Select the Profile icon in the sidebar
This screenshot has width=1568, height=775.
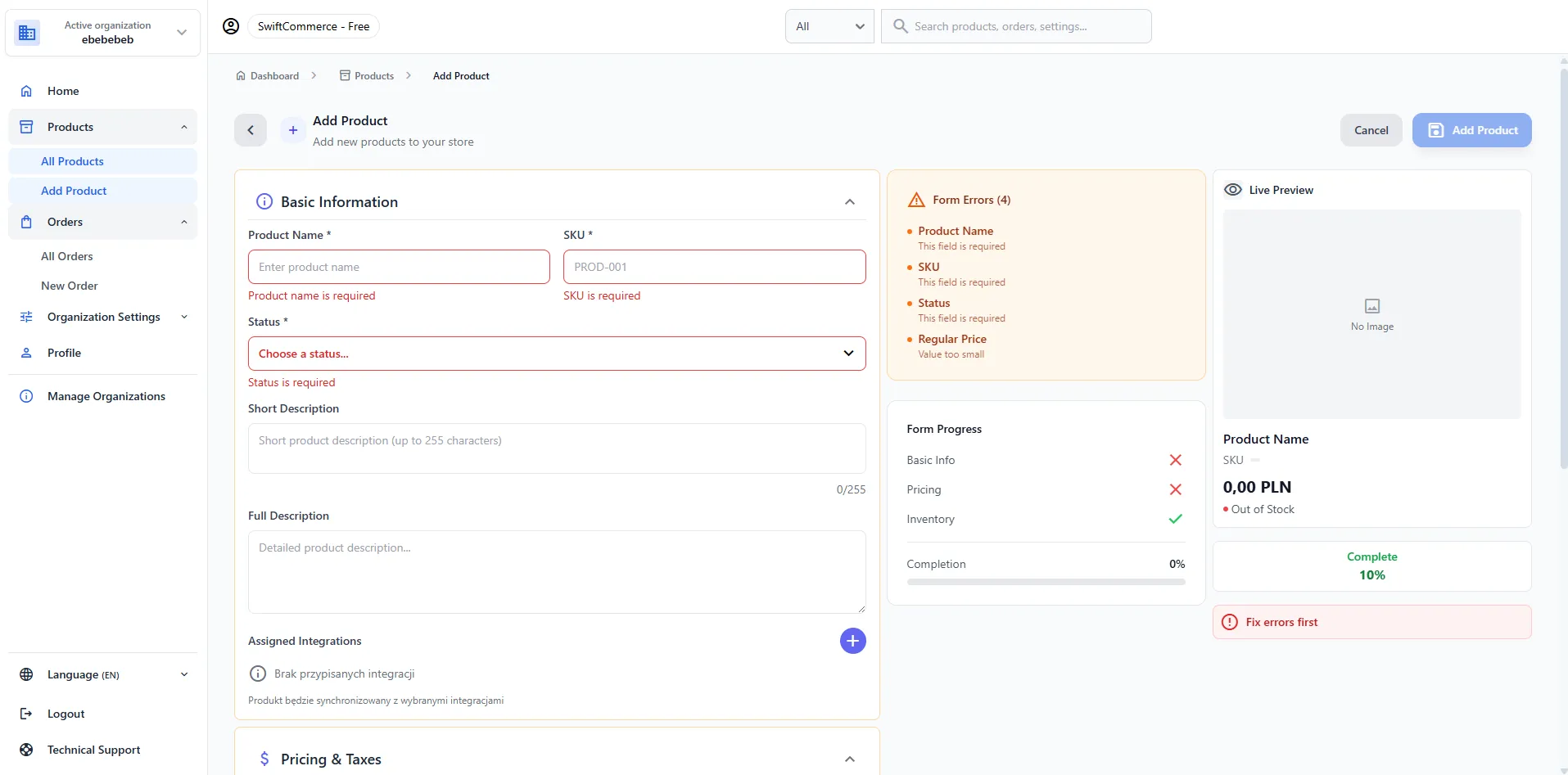point(27,353)
